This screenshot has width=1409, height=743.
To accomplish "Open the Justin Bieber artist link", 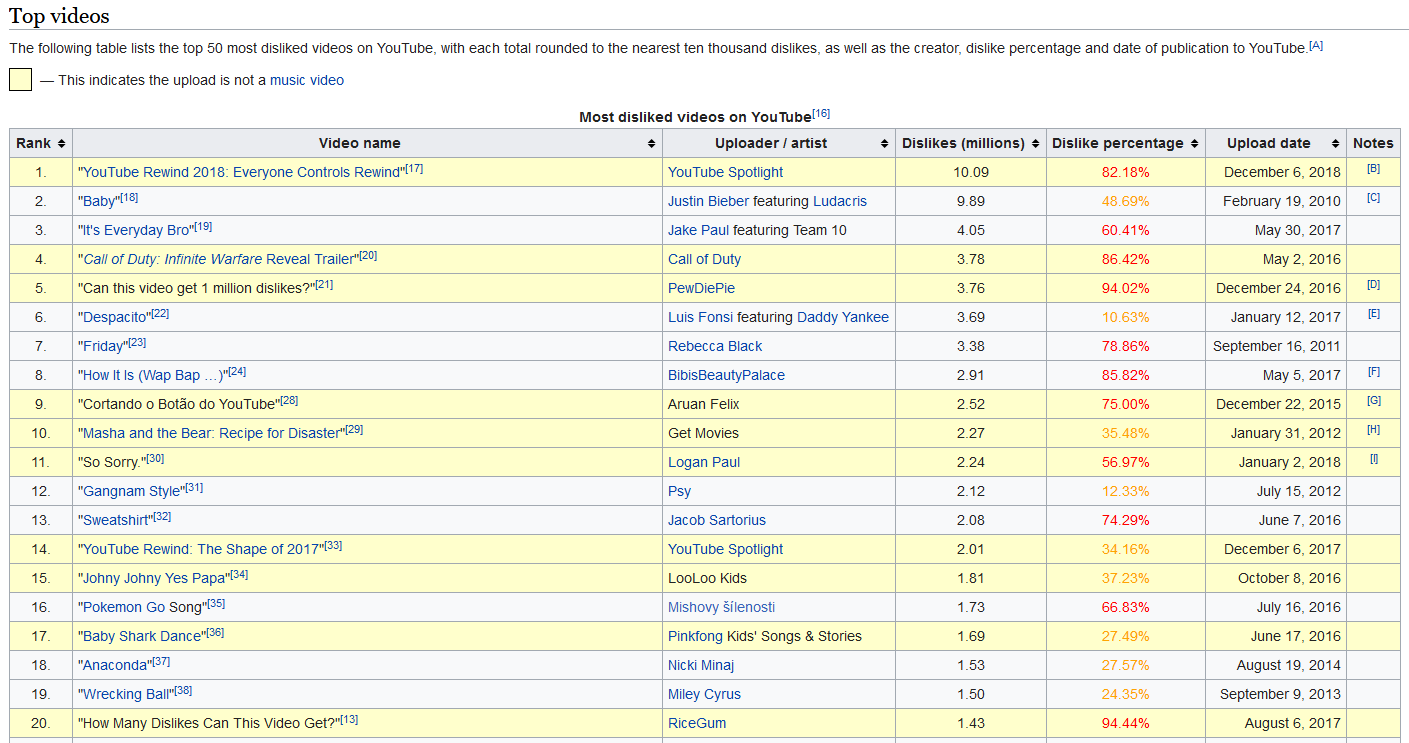I will click(x=708, y=201).
